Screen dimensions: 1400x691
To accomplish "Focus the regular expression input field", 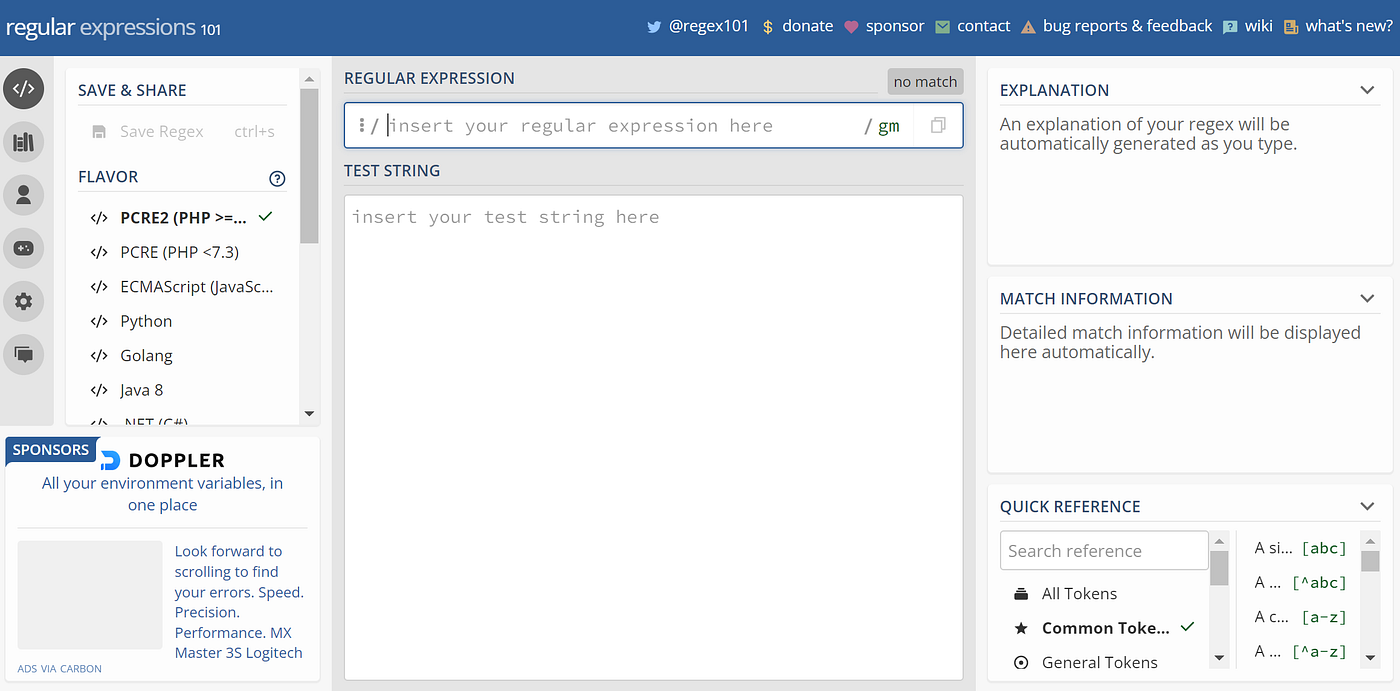I will point(620,126).
